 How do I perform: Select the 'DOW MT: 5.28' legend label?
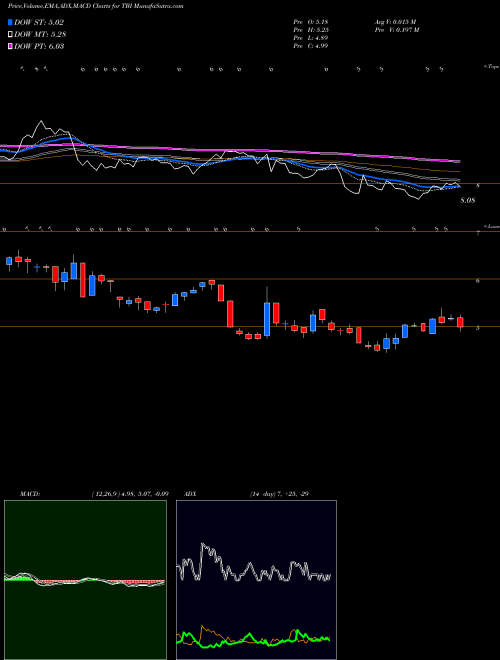(40, 35)
